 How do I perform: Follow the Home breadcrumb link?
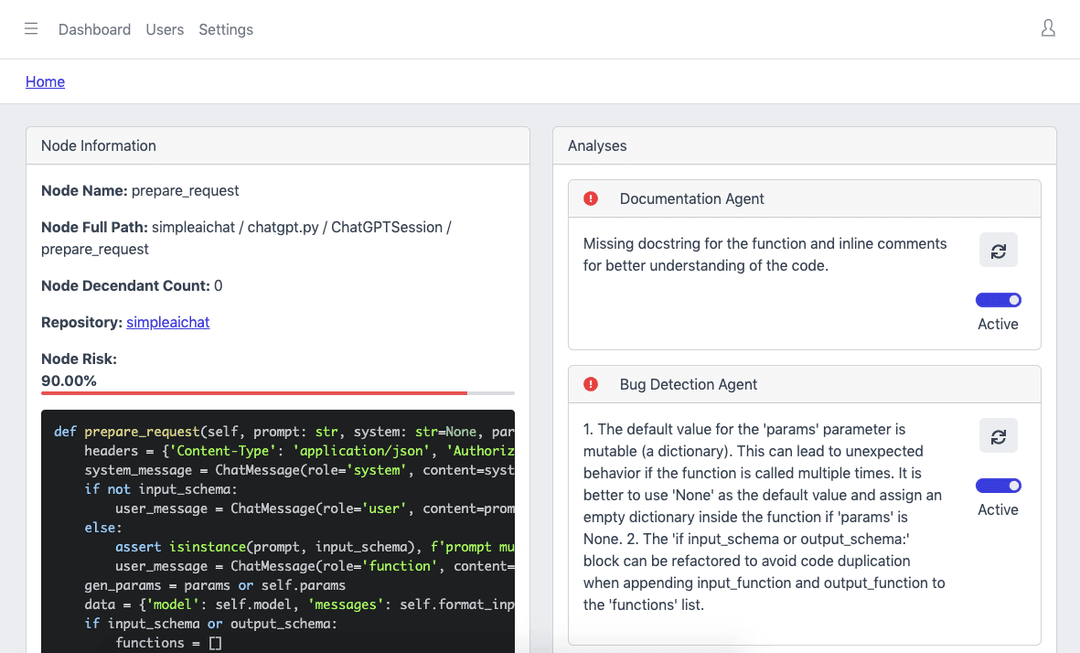point(45,82)
